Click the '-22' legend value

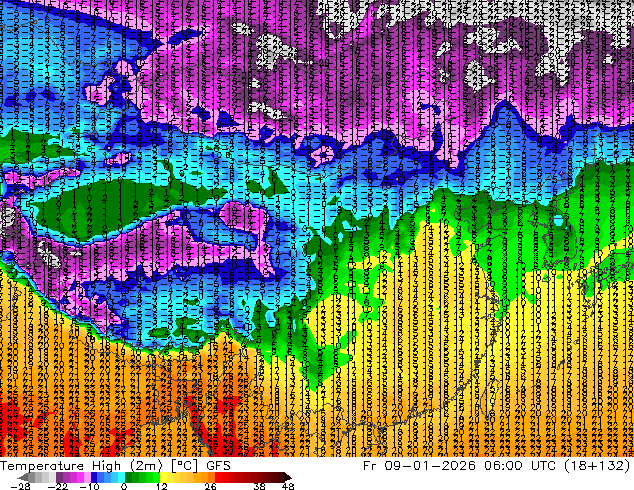coord(58,486)
